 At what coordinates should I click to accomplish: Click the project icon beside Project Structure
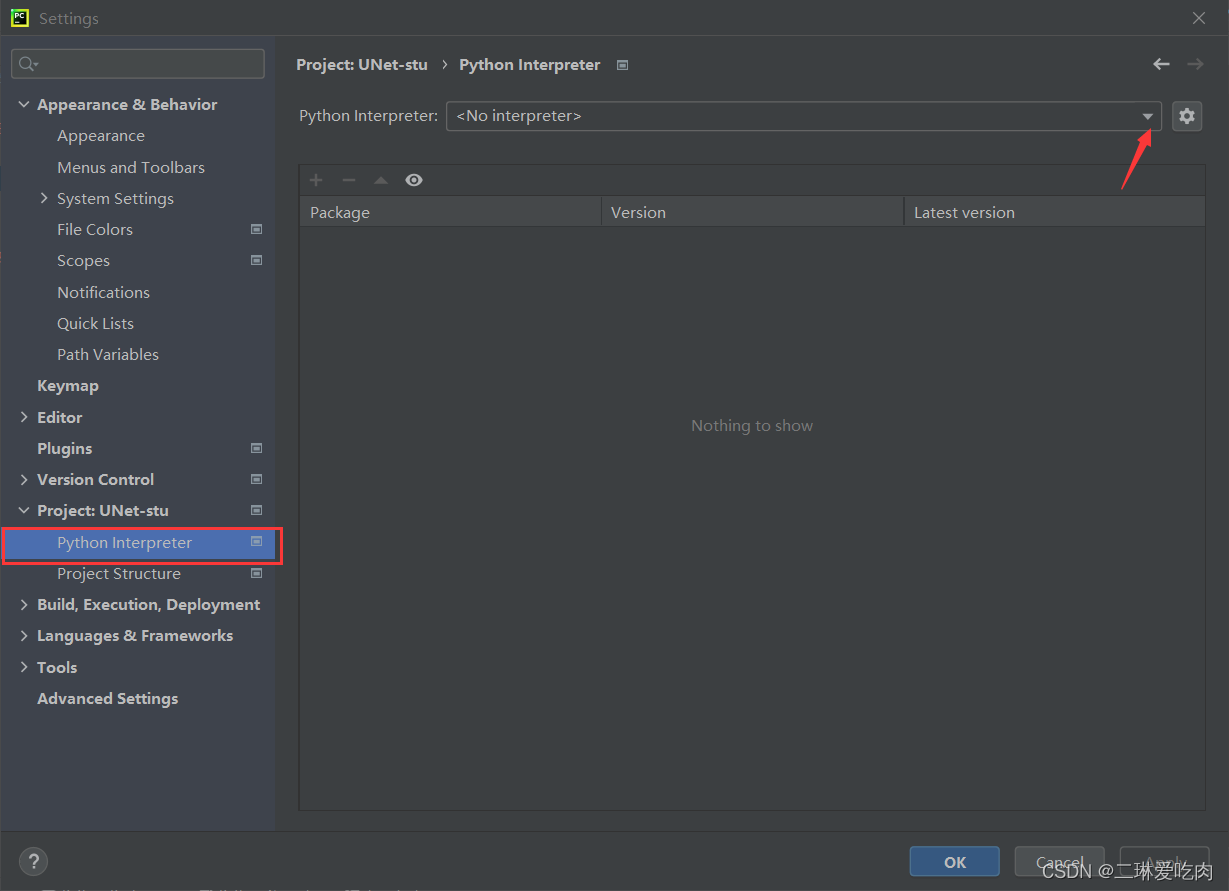click(256, 573)
